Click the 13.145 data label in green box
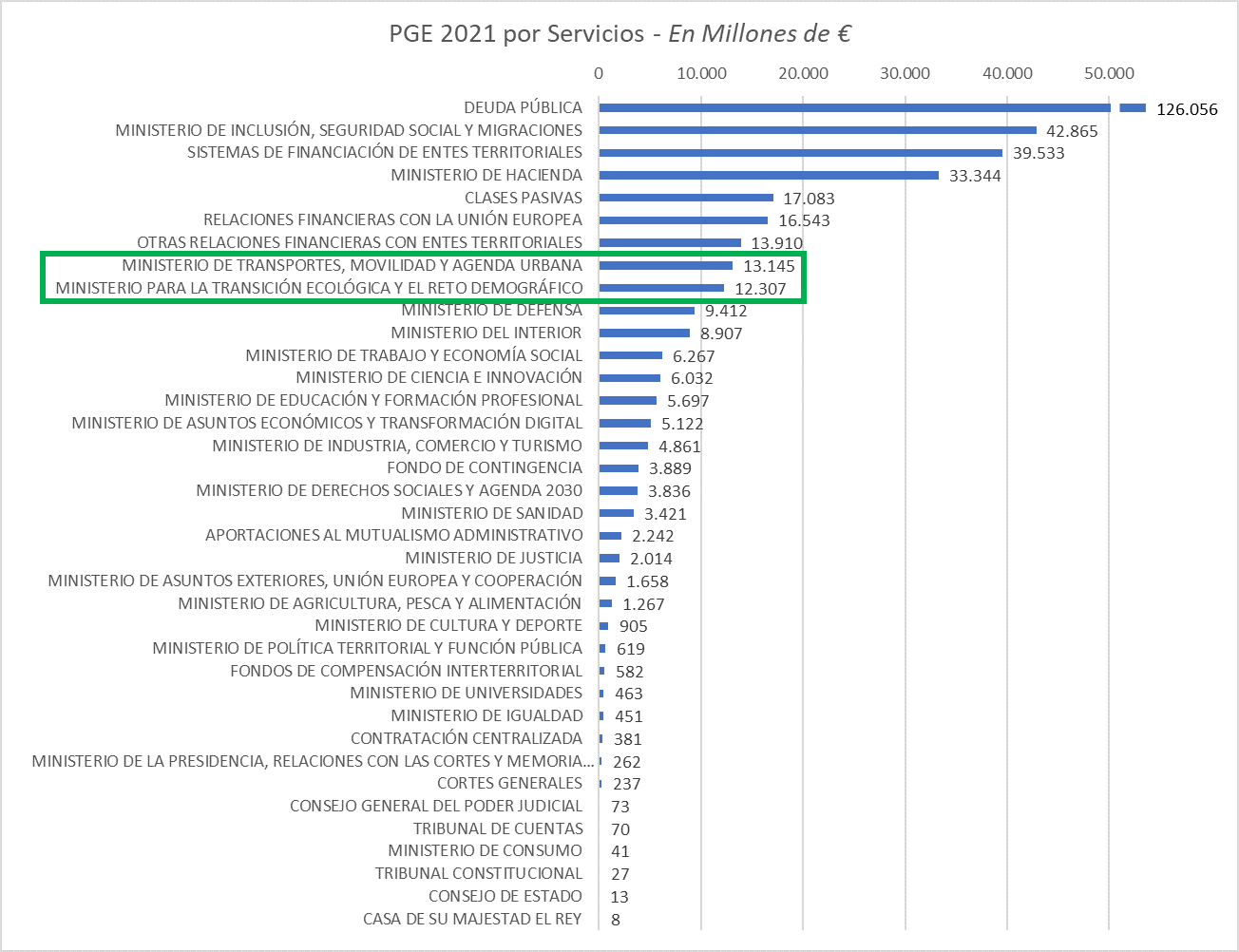 (x=768, y=266)
